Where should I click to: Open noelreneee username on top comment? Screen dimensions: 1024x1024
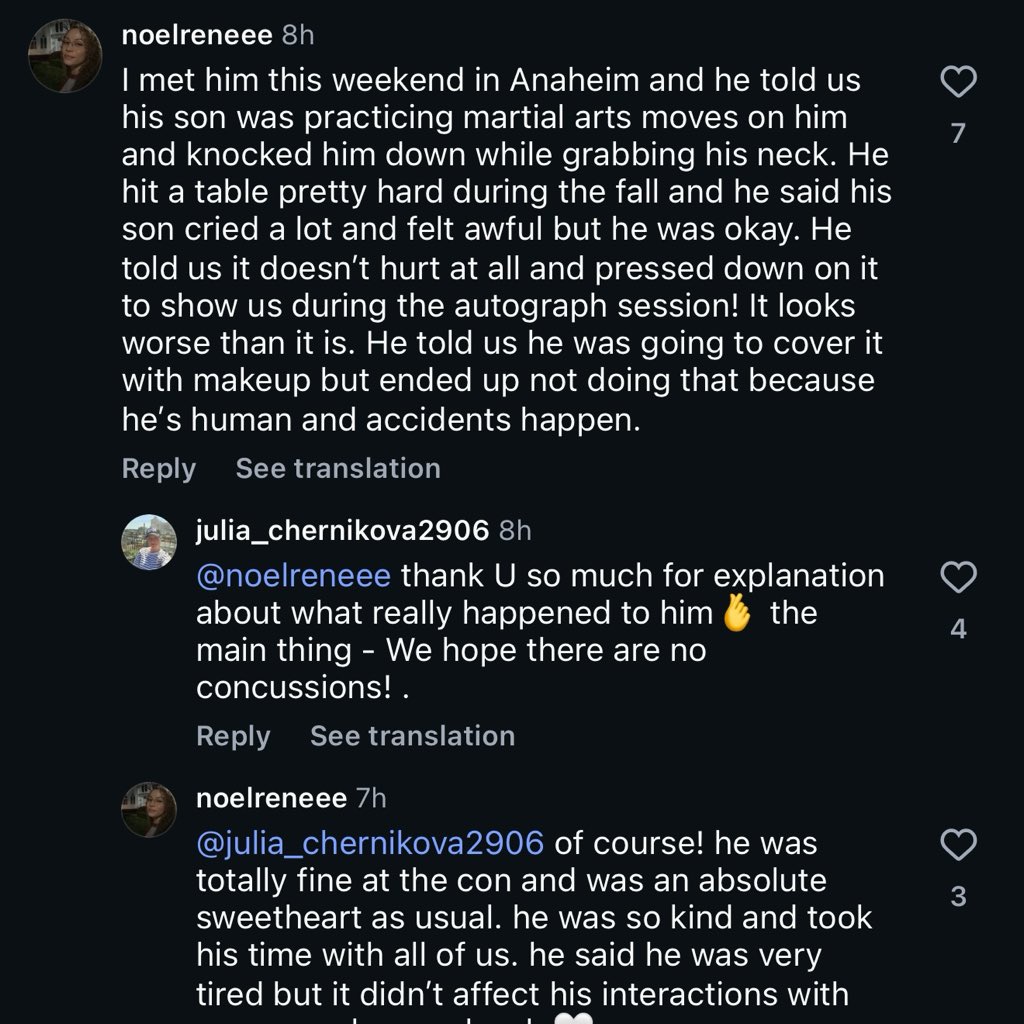tap(197, 35)
